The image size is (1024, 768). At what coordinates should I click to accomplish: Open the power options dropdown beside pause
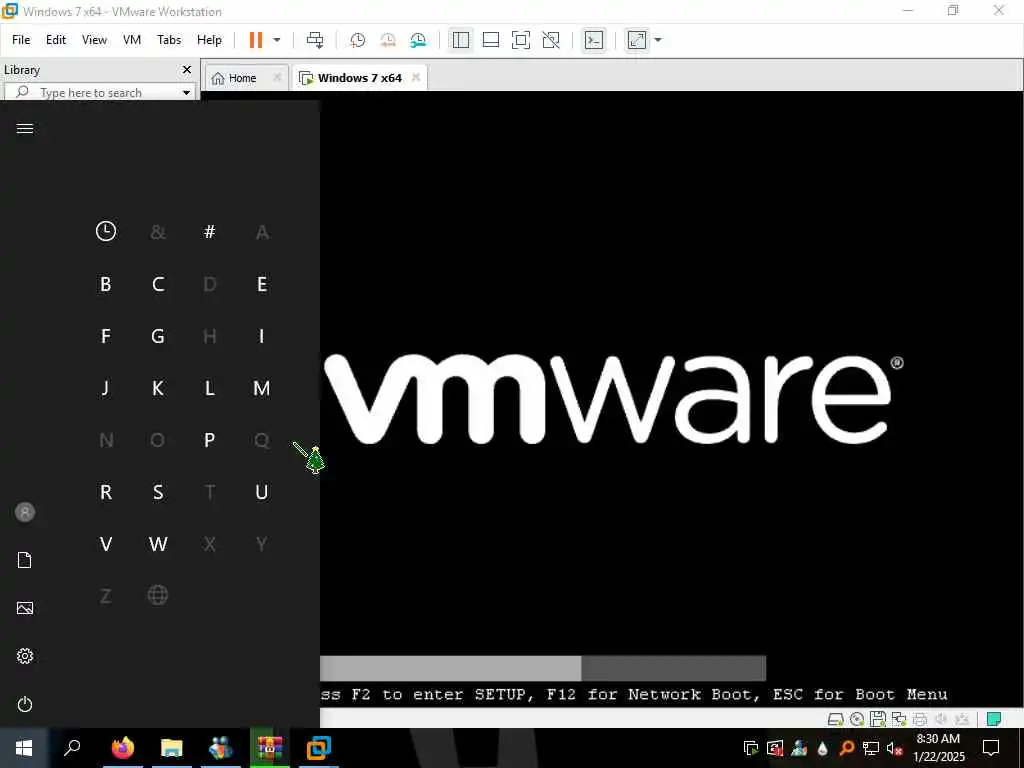tap(277, 40)
